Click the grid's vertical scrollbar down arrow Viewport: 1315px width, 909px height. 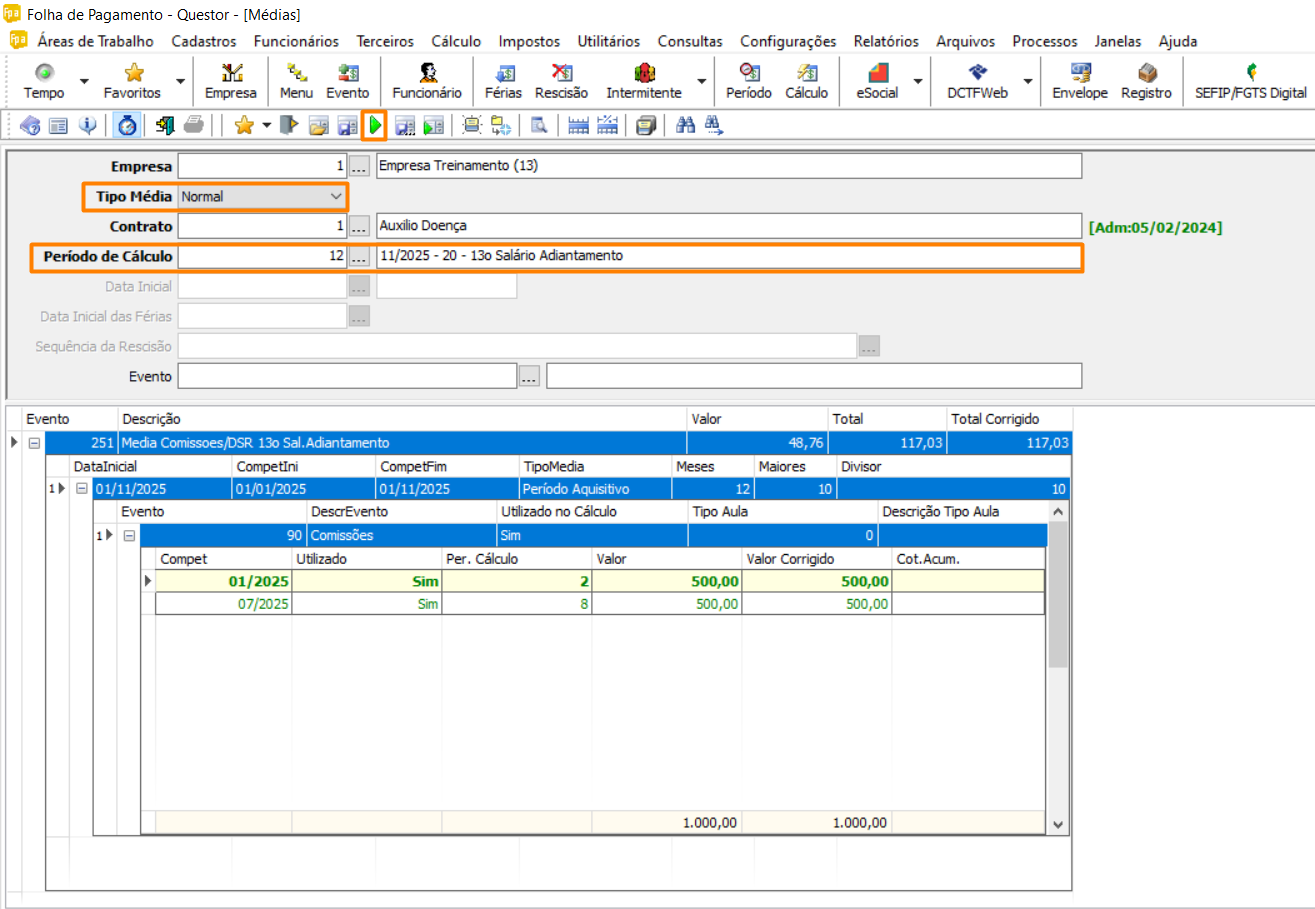click(1058, 823)
